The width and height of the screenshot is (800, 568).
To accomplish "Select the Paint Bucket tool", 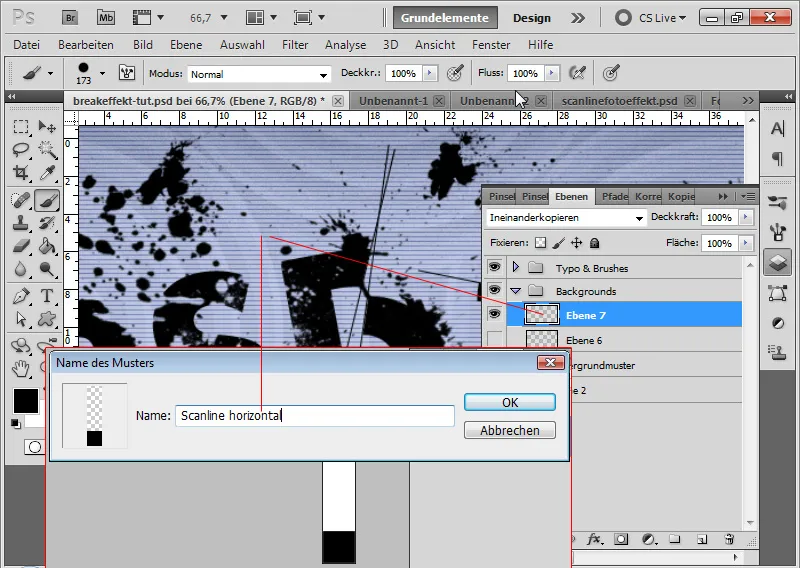I will tap(47, 246).
